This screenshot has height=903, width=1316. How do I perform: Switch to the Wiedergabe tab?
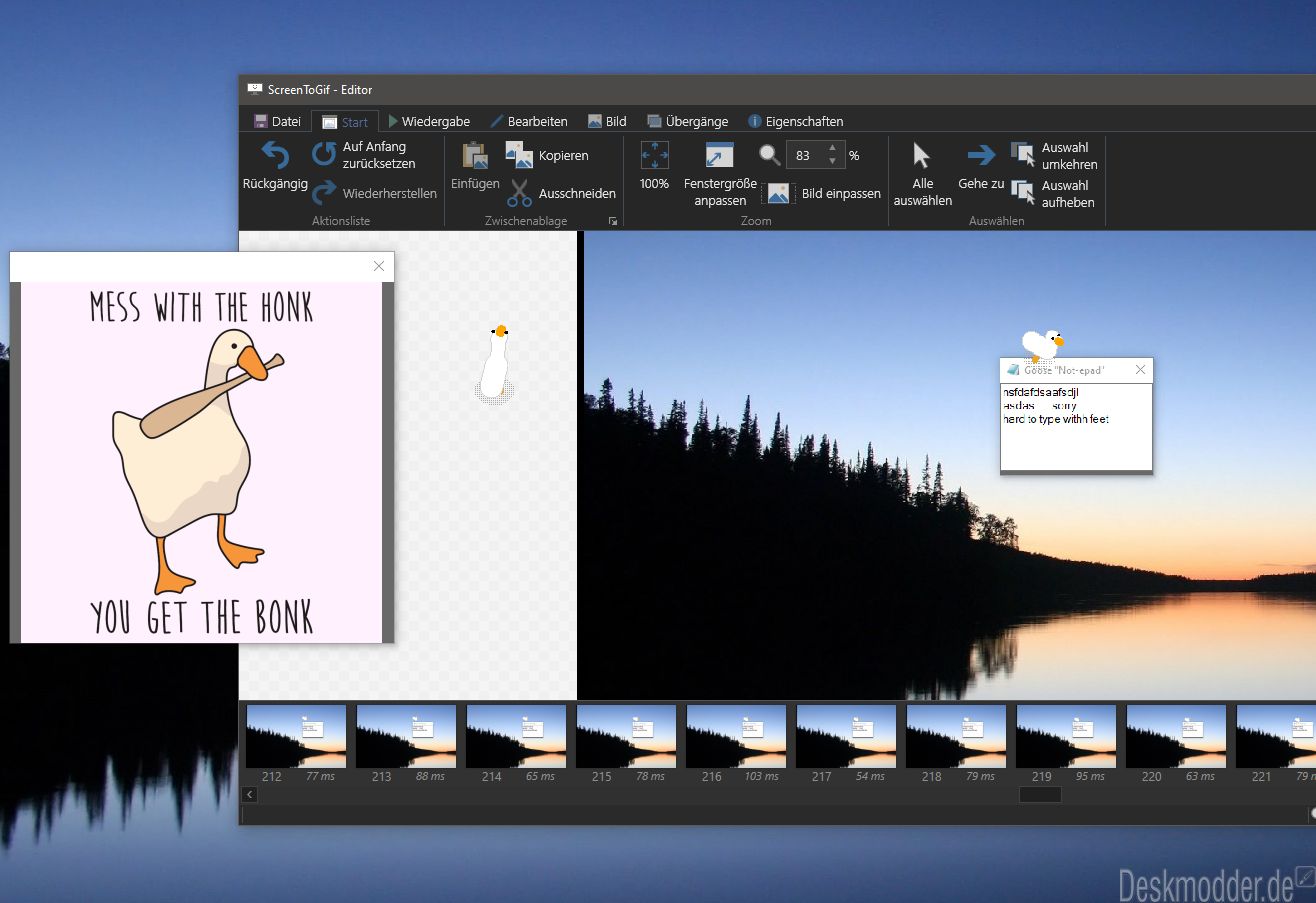[429, 121]
